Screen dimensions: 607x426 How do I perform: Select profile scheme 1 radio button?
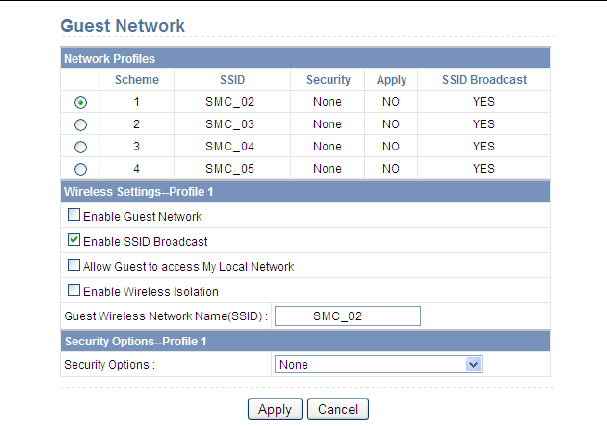click(x=80, y=102)
